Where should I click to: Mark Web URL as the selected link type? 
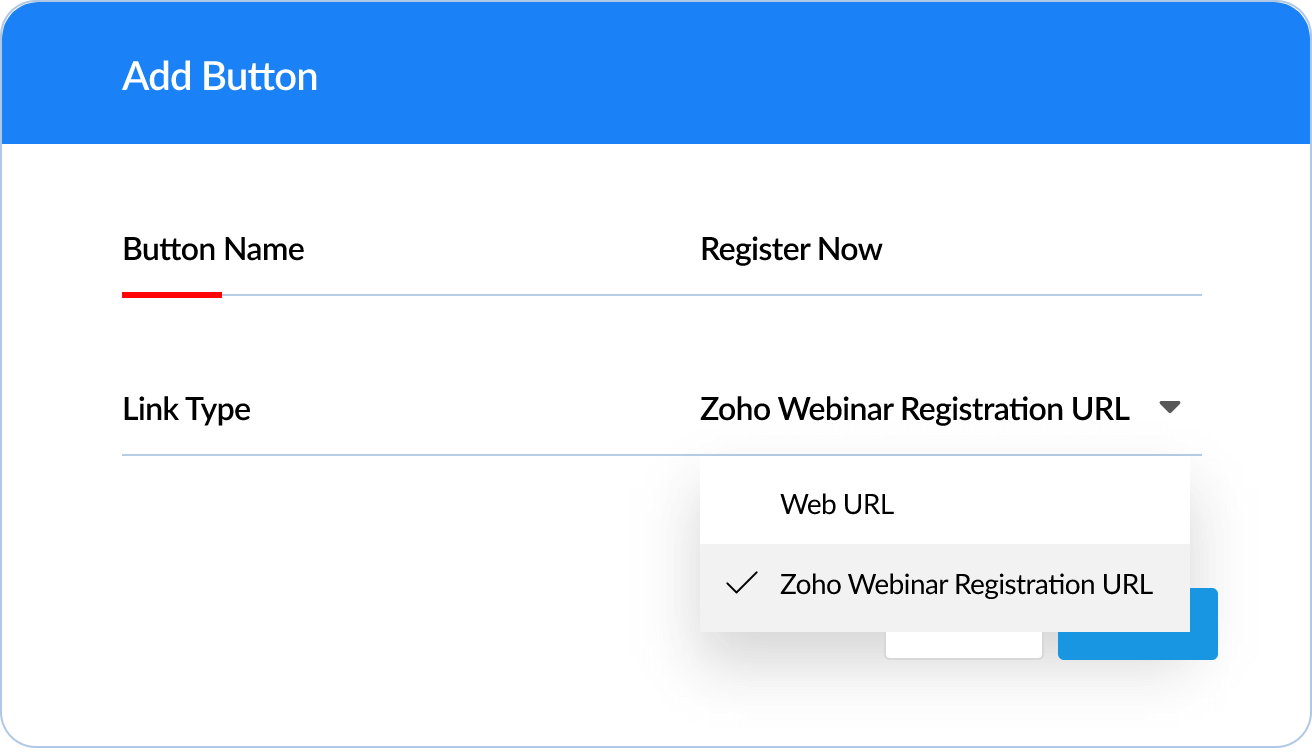click(x=837, y=504)
